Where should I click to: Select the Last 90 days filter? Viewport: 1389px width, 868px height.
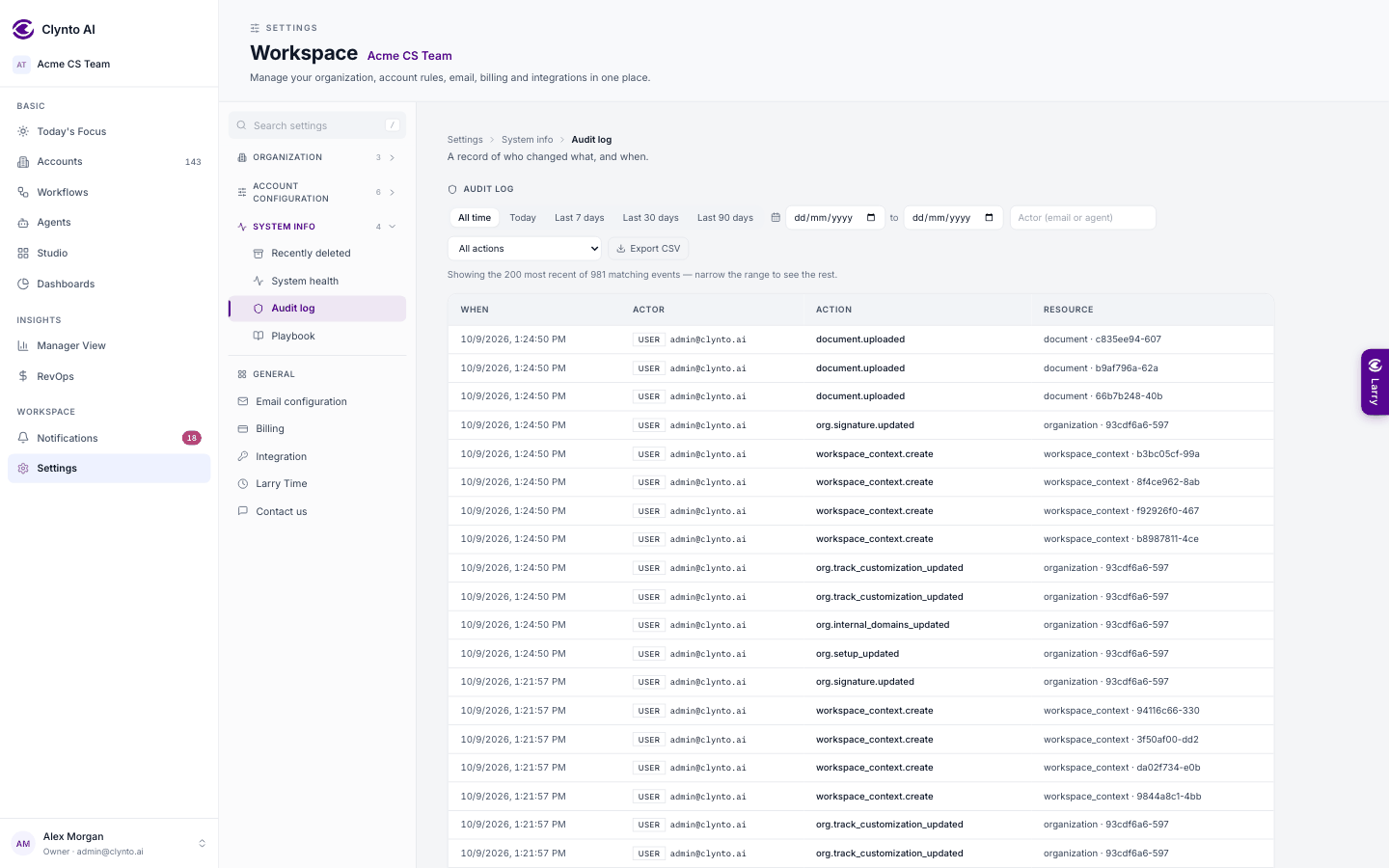pos(725,218)
